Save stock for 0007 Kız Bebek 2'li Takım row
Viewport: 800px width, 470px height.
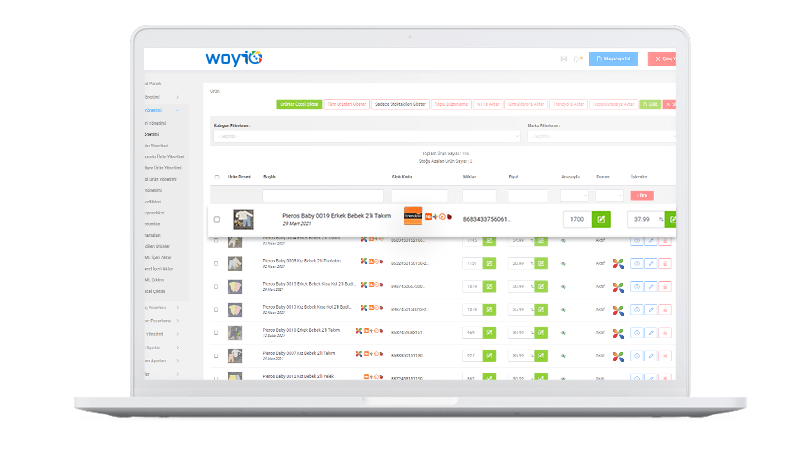point(489,356)
